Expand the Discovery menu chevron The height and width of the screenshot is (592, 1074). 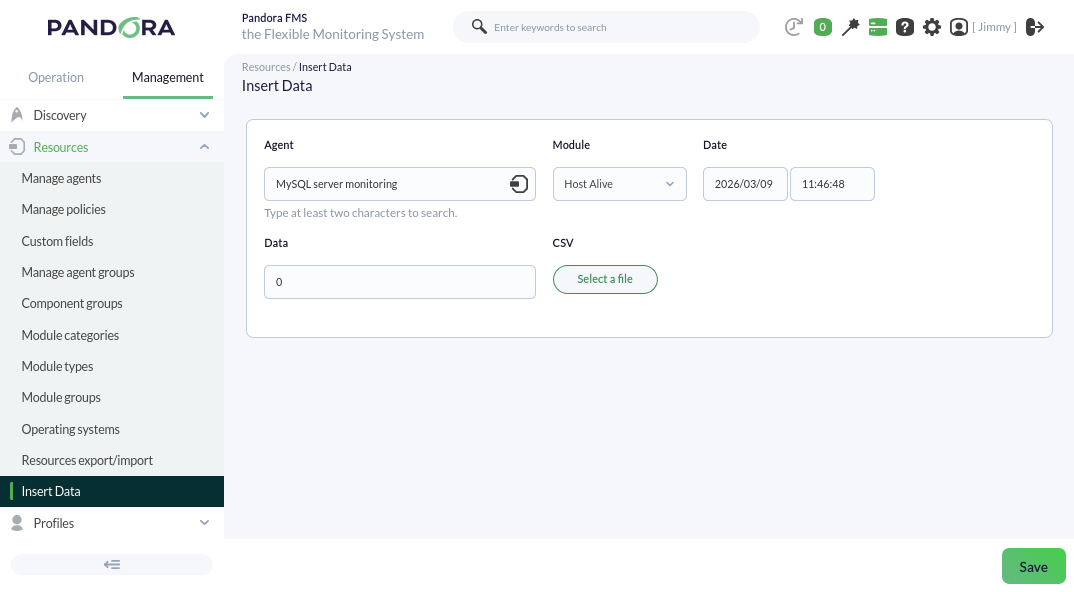(x=204, y=115)
